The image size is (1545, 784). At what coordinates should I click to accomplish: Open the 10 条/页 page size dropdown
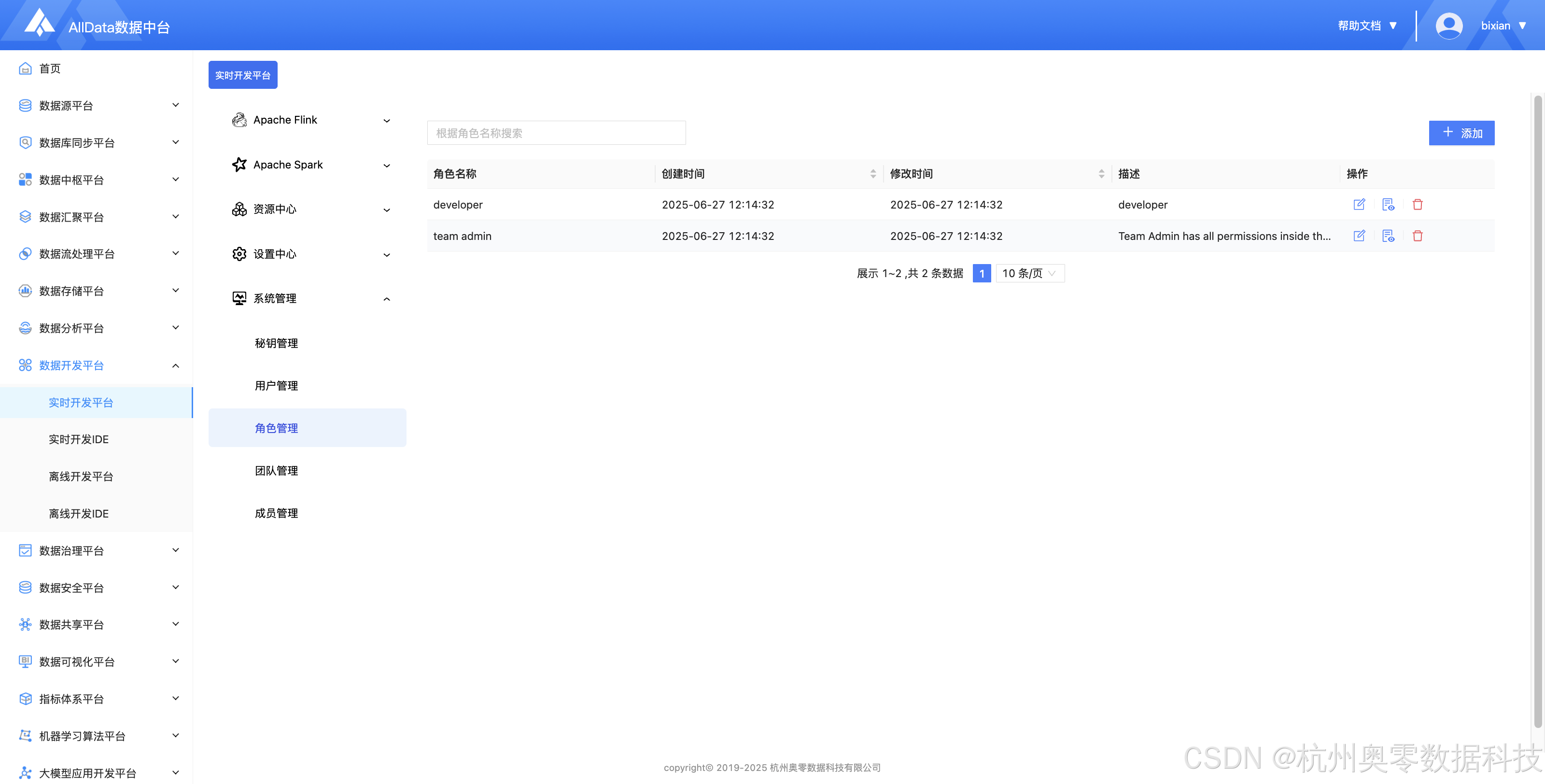point(1029,274)
